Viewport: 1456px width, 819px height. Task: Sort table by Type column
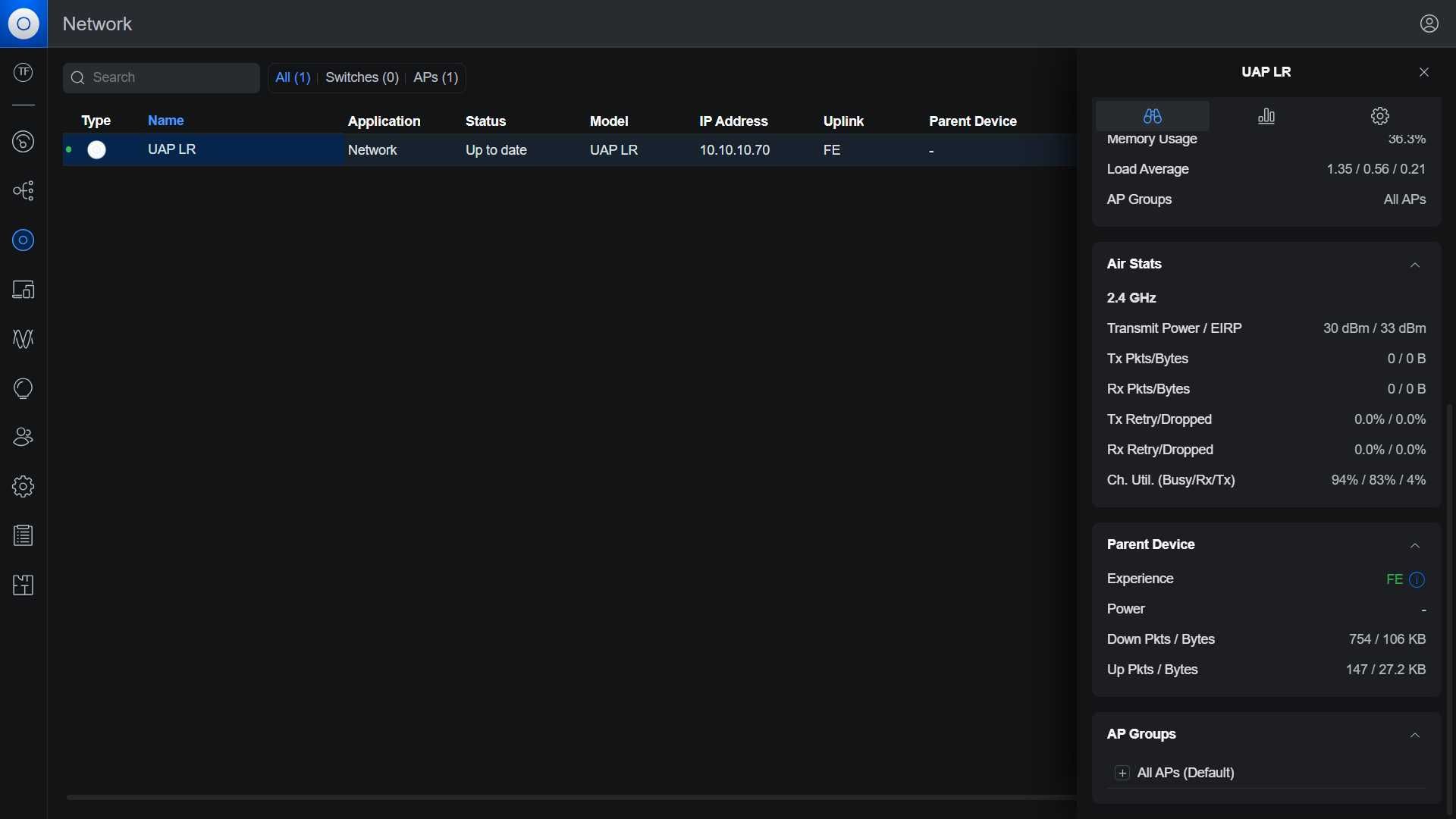pos(96,121)
